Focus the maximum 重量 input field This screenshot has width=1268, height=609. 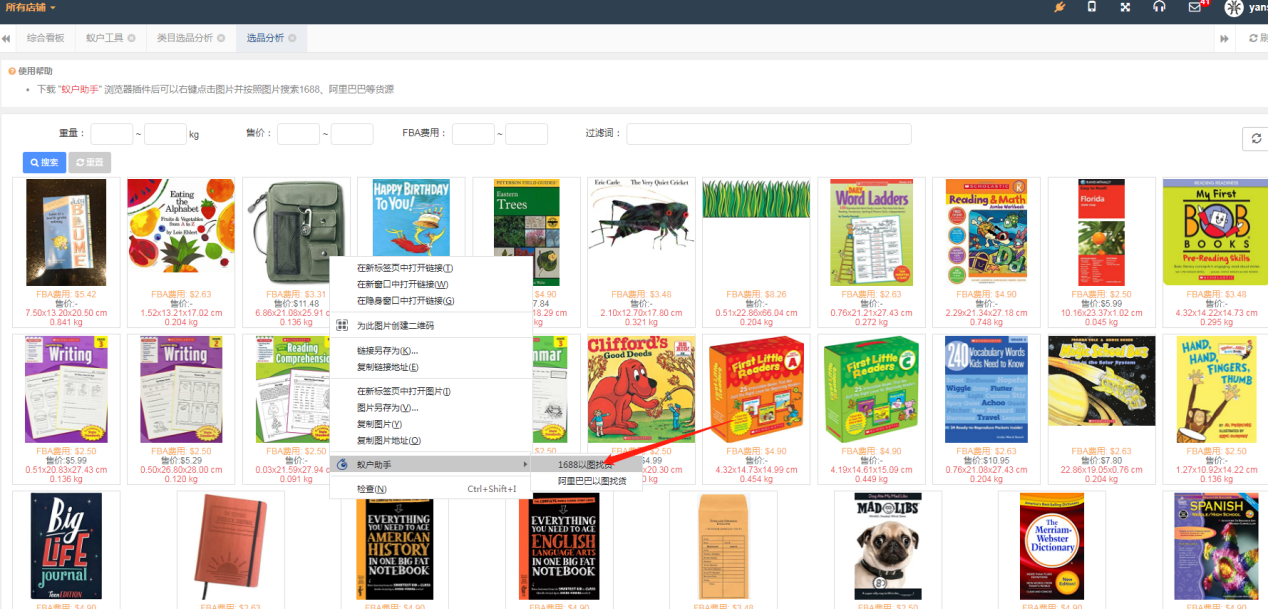point(165,134)
